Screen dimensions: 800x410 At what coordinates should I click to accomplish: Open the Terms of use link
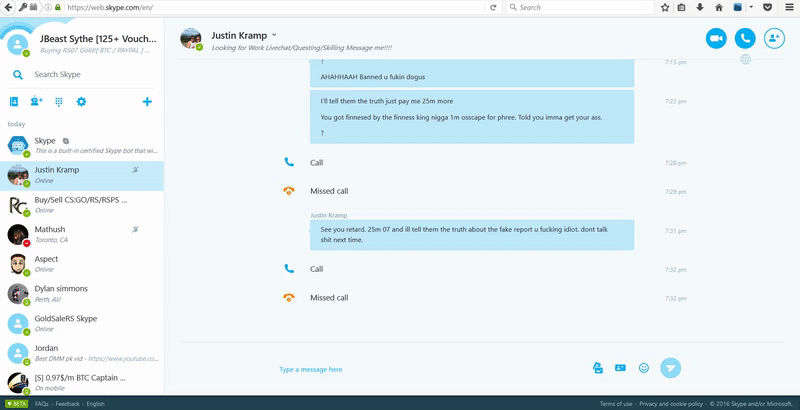pos(616,404)
